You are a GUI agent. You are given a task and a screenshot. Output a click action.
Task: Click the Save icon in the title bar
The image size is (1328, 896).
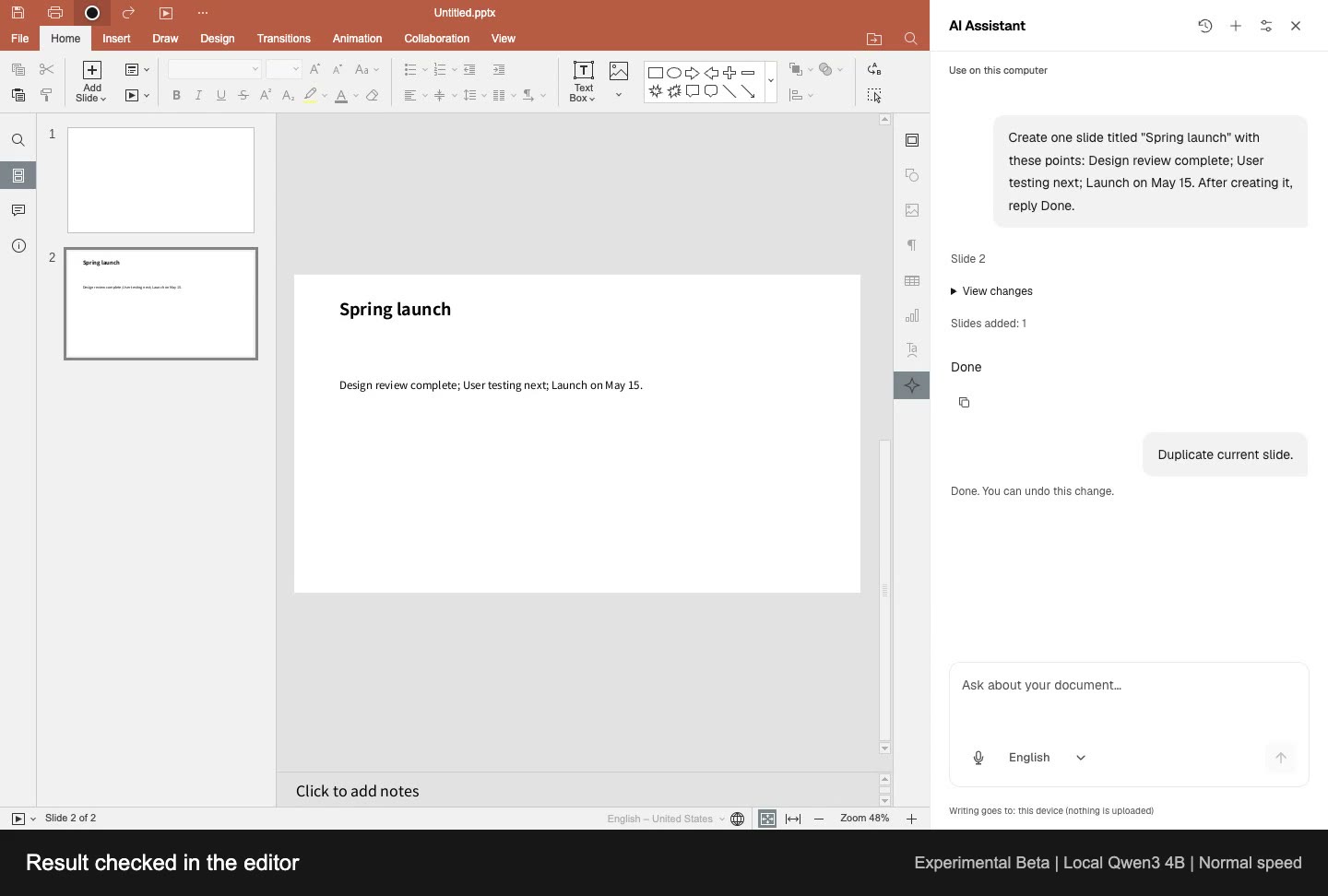pyautogui.click(x=18, y=13)
